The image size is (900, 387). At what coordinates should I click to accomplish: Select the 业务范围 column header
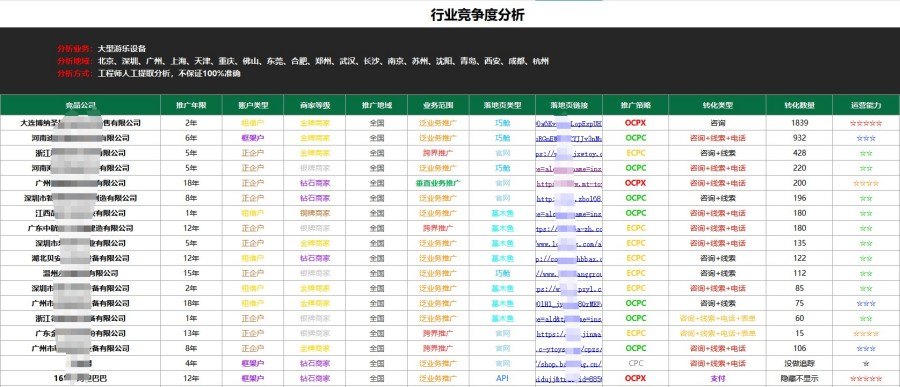point(439,106)
